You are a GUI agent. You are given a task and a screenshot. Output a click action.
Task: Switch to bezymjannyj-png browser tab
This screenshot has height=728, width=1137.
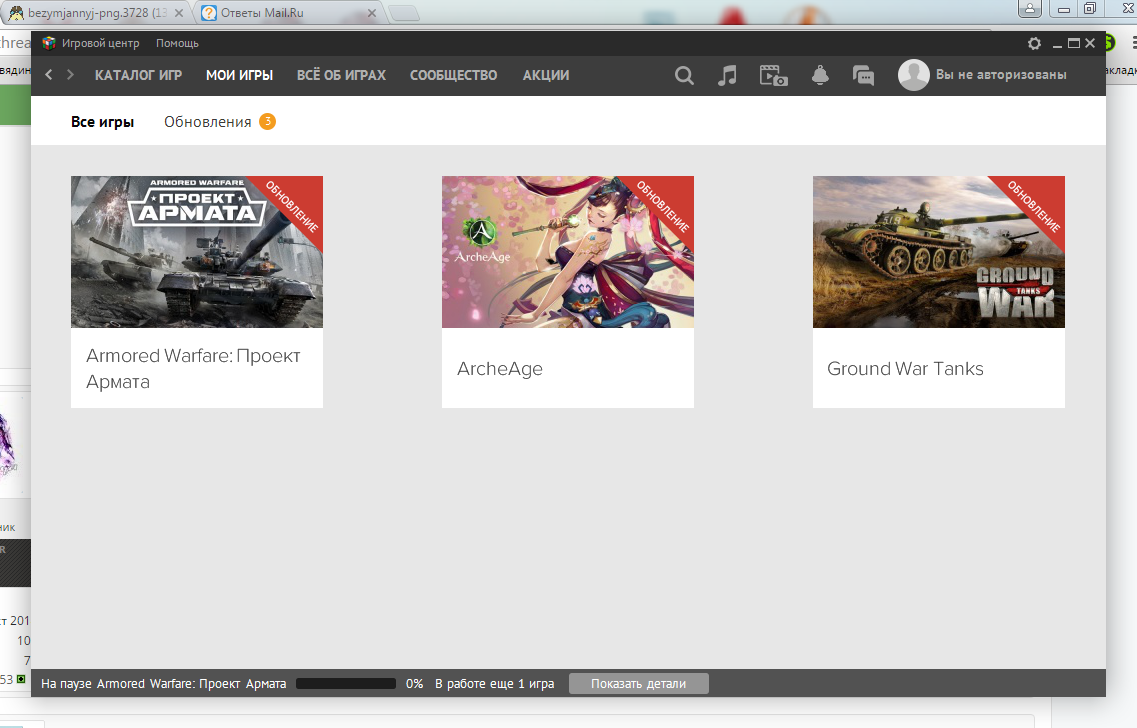pos(97,13)
